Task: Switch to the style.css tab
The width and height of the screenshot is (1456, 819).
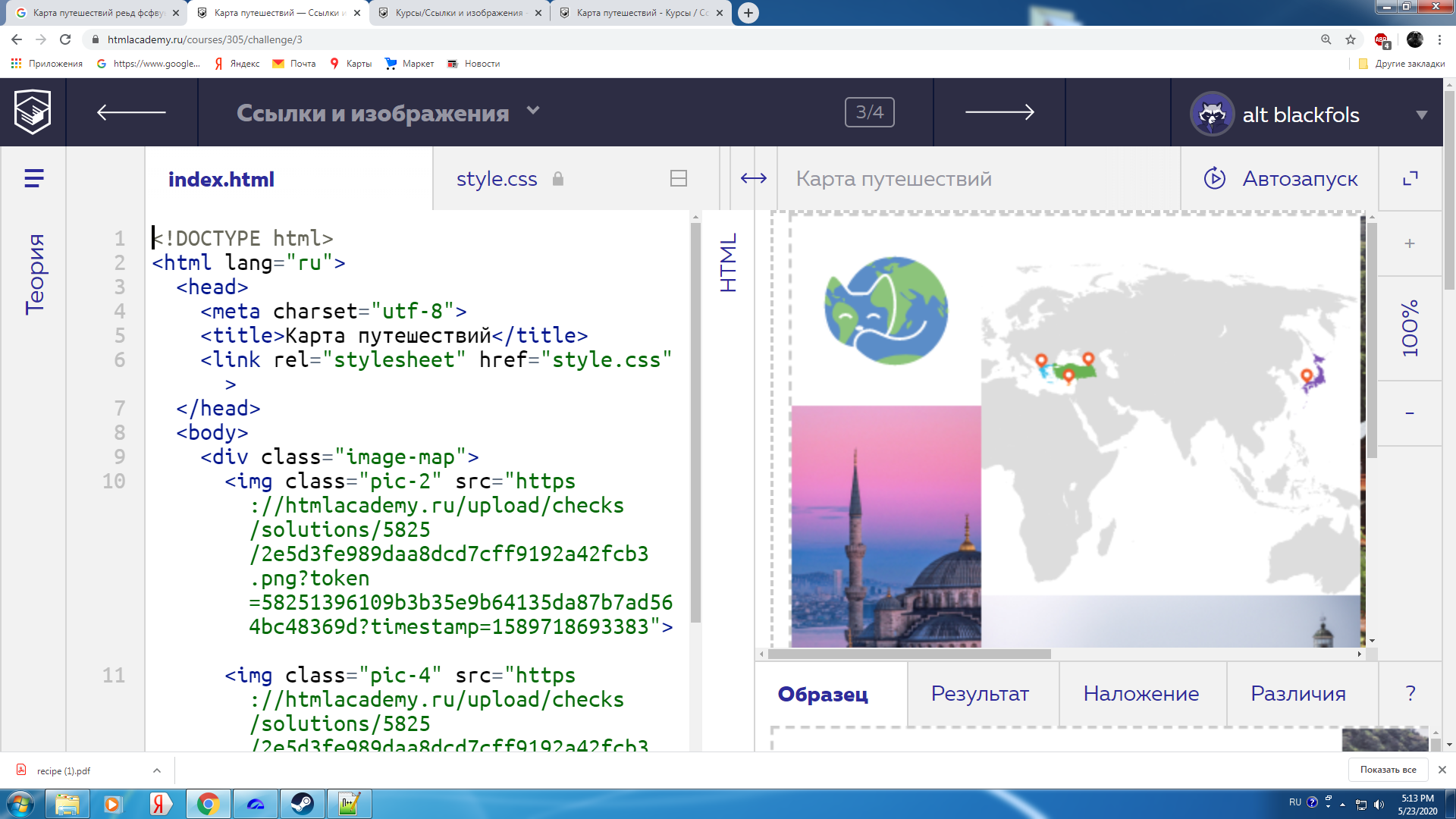Action: (x=497, y=179)
